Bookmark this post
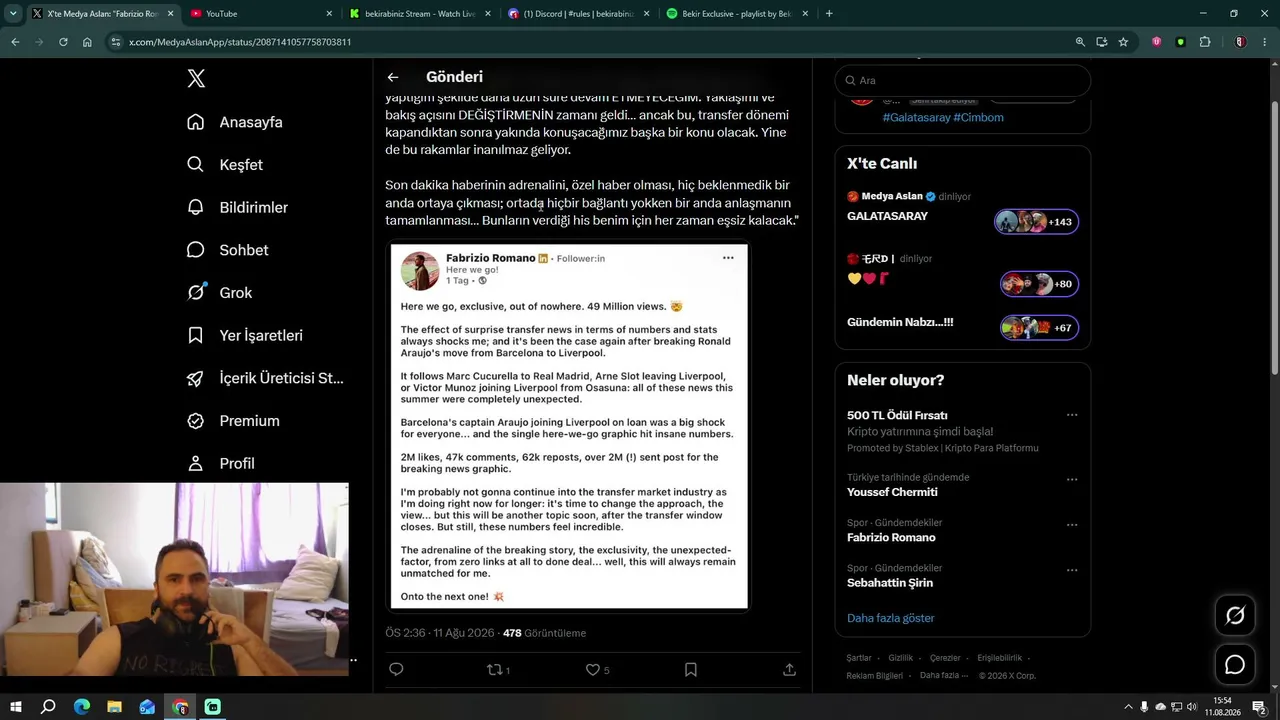The image size is (1280, 720). [691, 670]
